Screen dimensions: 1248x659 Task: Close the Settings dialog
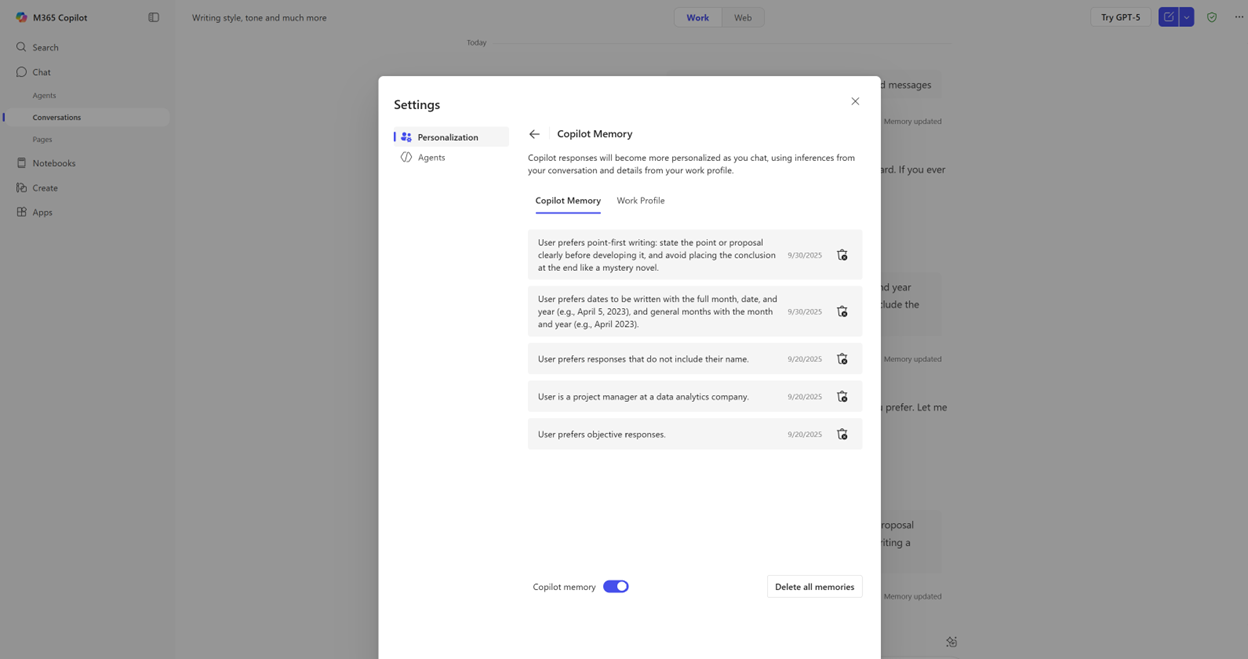point(855,101)
